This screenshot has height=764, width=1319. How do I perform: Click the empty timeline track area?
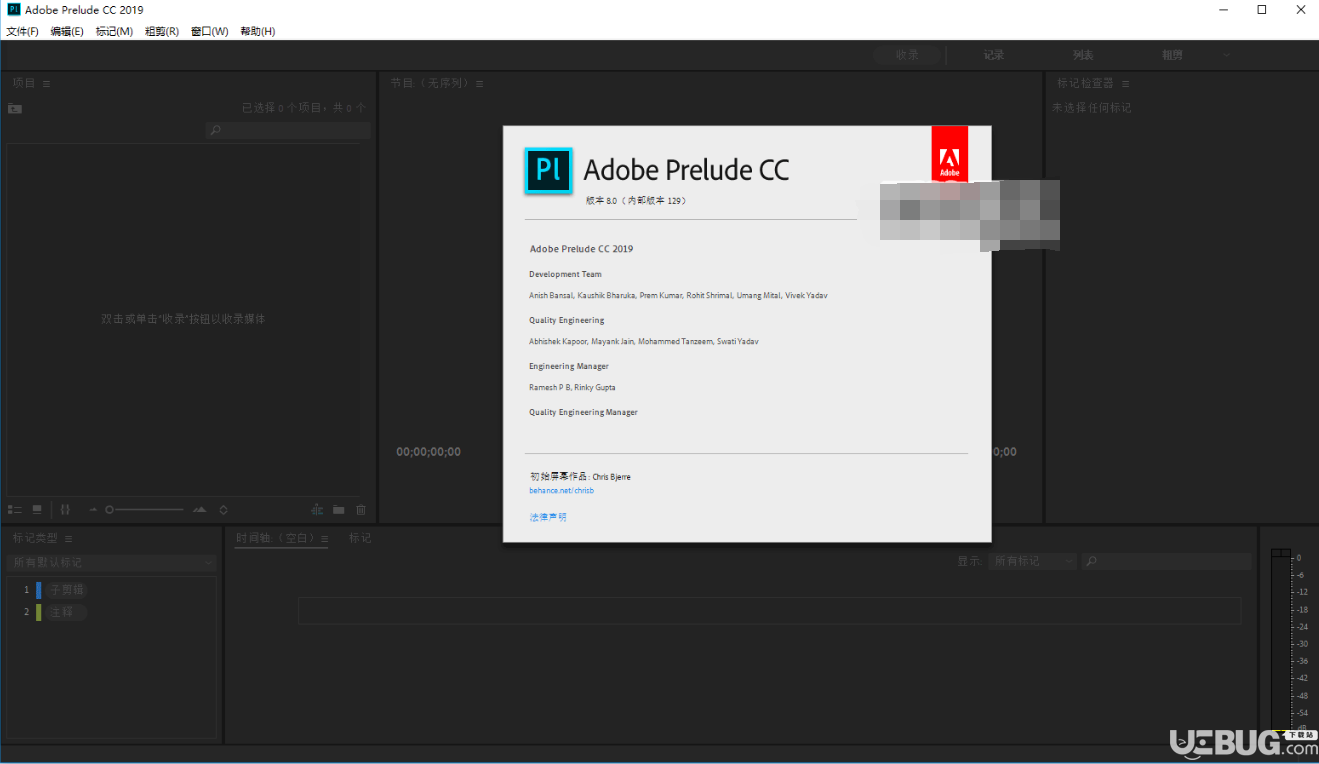[769, 611]
